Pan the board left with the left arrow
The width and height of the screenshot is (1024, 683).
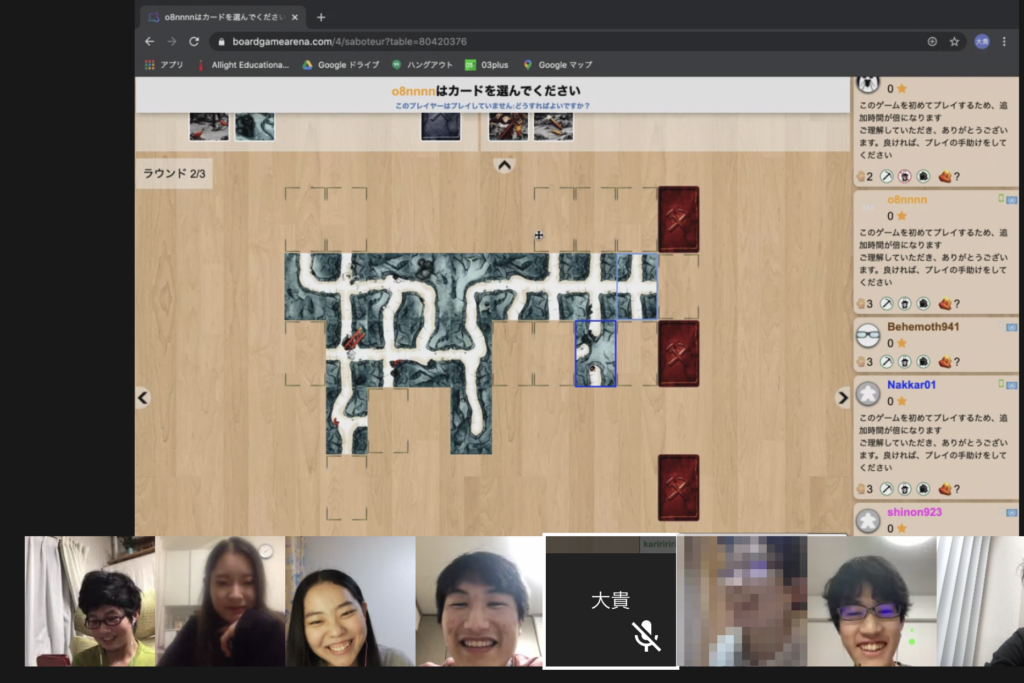pyautogui.click(x=143, y=397)
